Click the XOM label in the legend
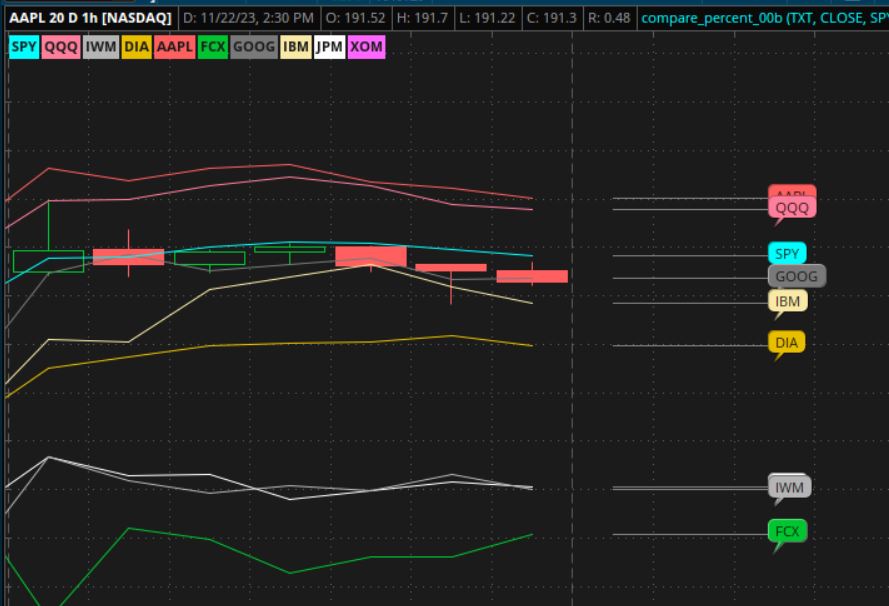889x606 pixels. 366,46
